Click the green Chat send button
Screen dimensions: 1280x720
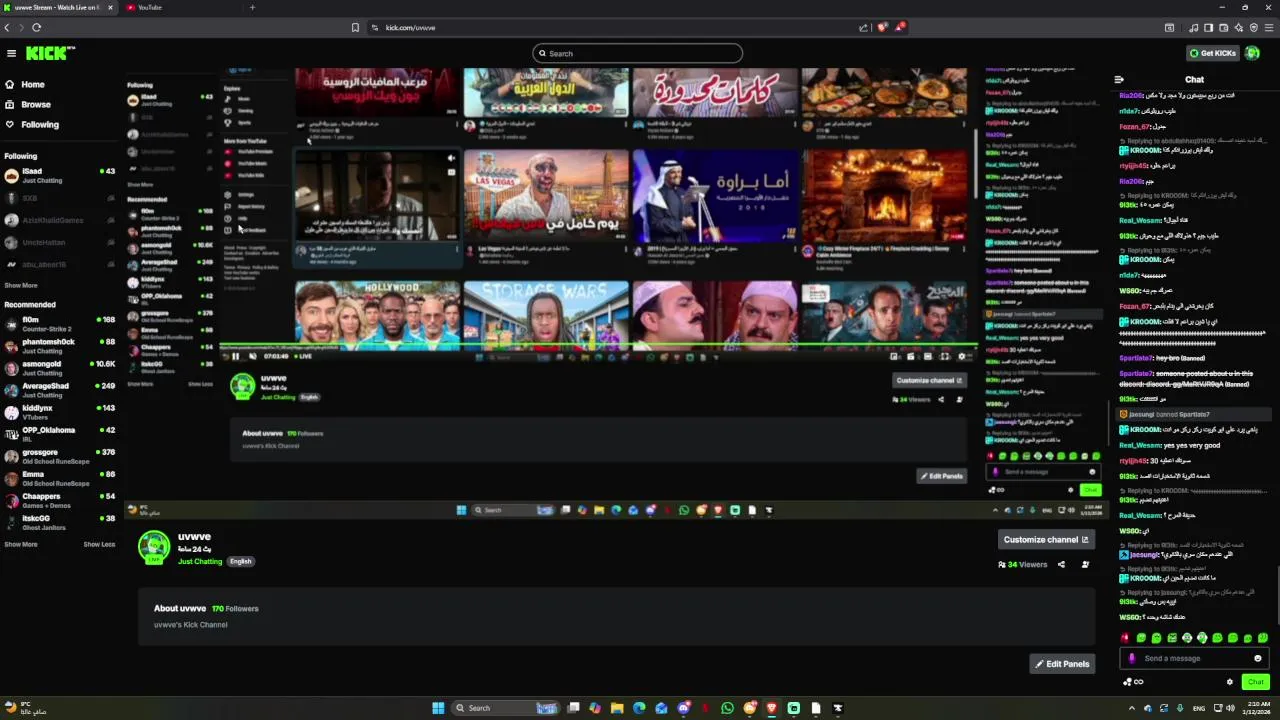[1255, 682]
